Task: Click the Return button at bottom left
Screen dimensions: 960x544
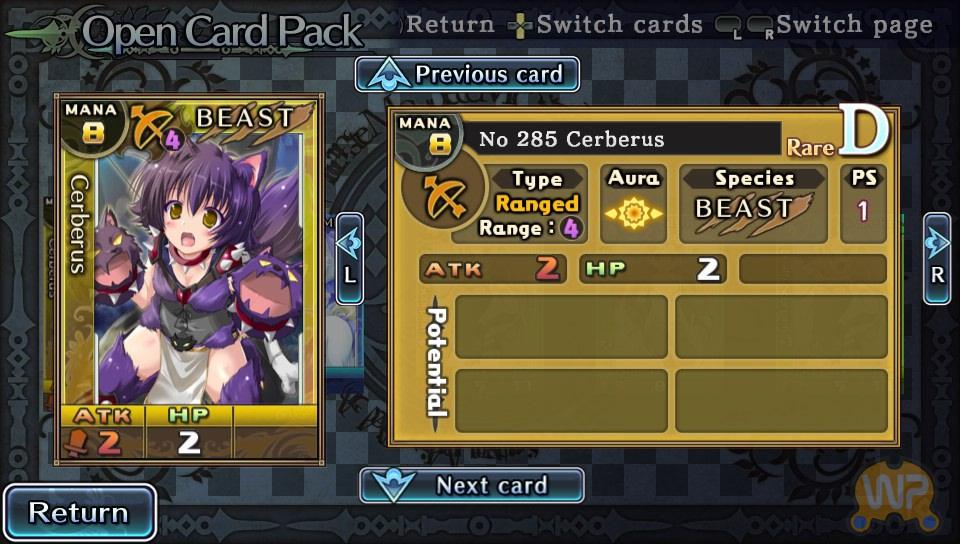Action: pyautogui.click(x=80, y=512)
